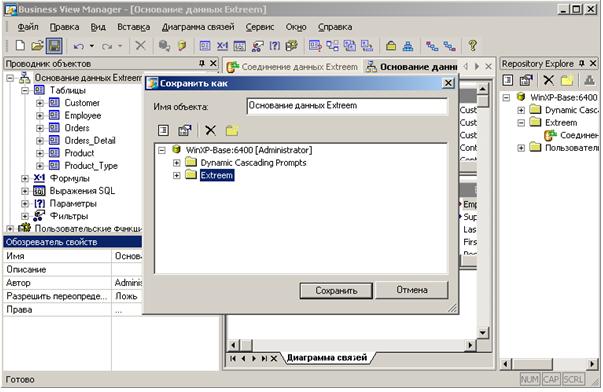Image resolution: width=603 pixels, height=392 pixels.
Task: Click the first-sheet navigation arrow at bottom
Action: tap(233, 358)
